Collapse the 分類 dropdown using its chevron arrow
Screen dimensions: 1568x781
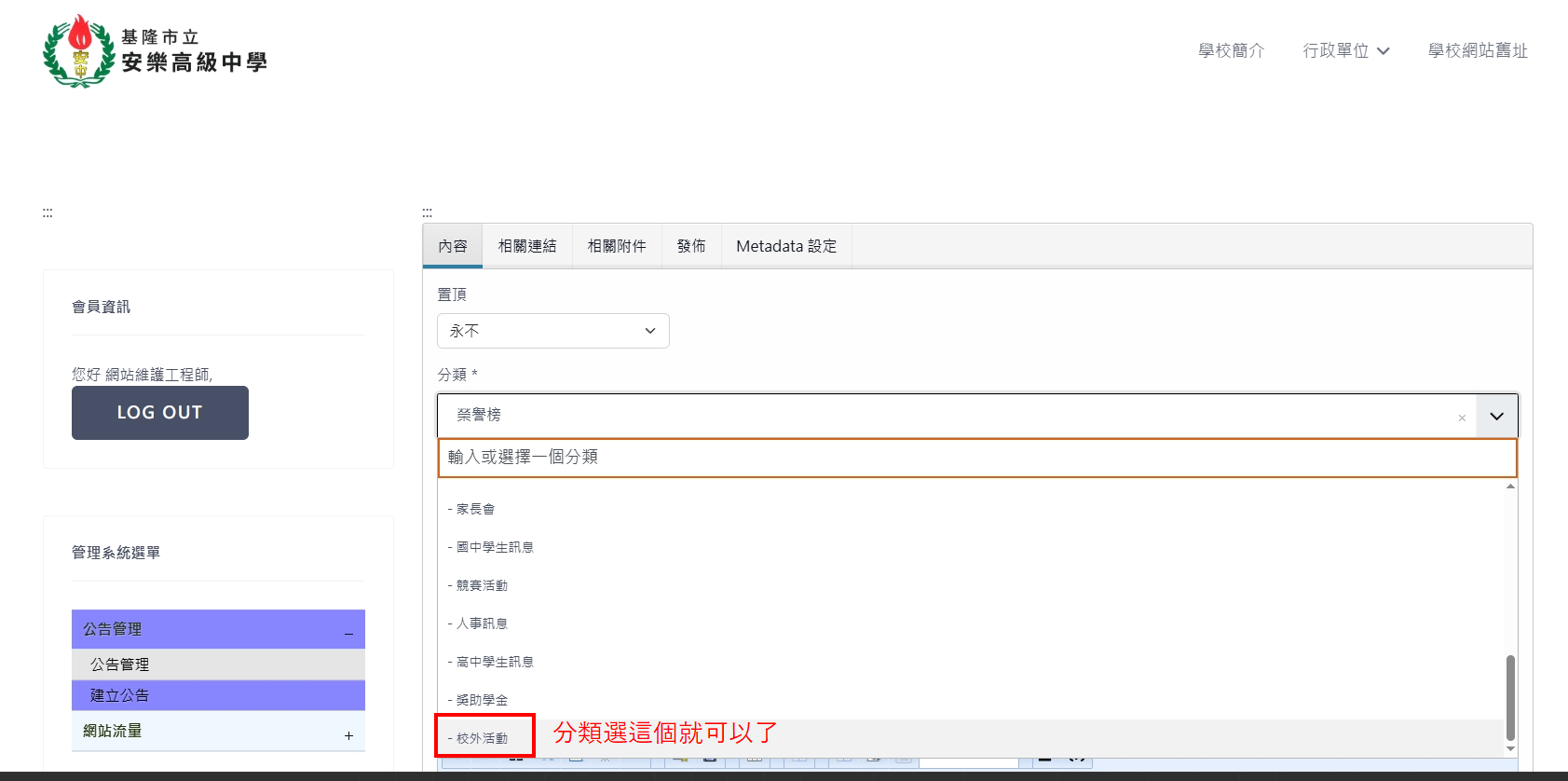click(x=1496, y=416)
